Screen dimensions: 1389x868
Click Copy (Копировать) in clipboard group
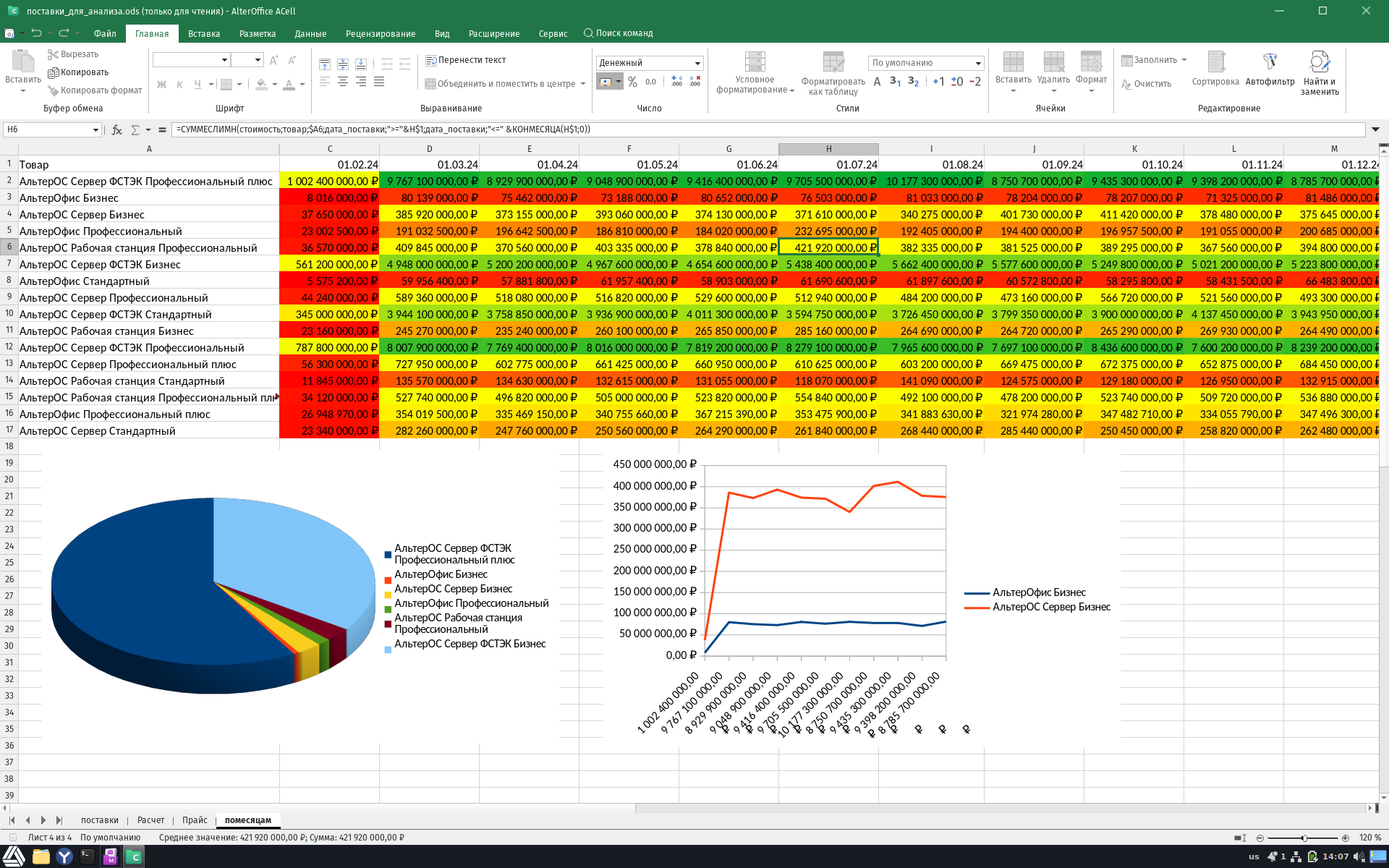tap(78, 72)
